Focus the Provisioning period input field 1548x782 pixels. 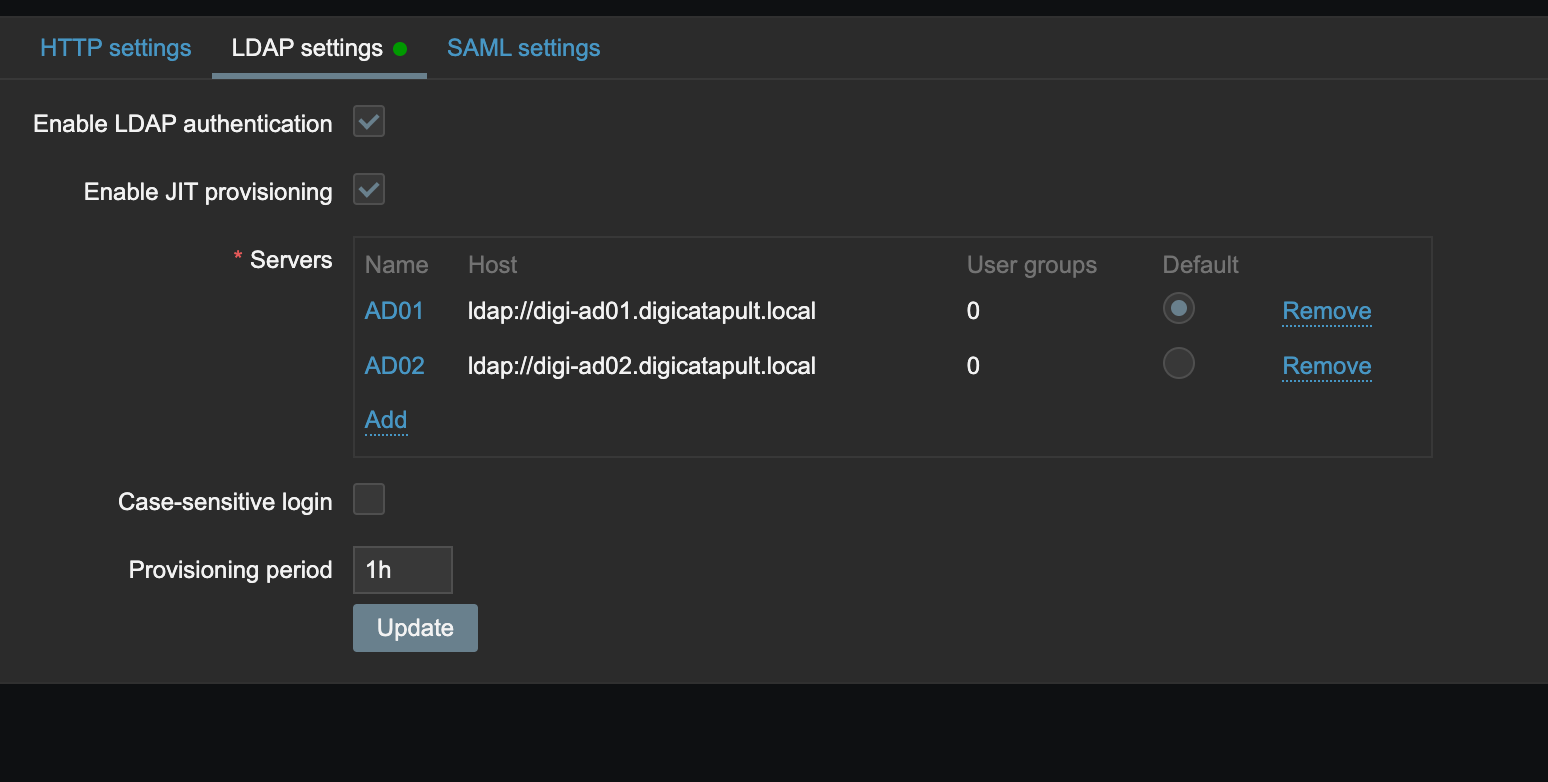pos(402,570)
